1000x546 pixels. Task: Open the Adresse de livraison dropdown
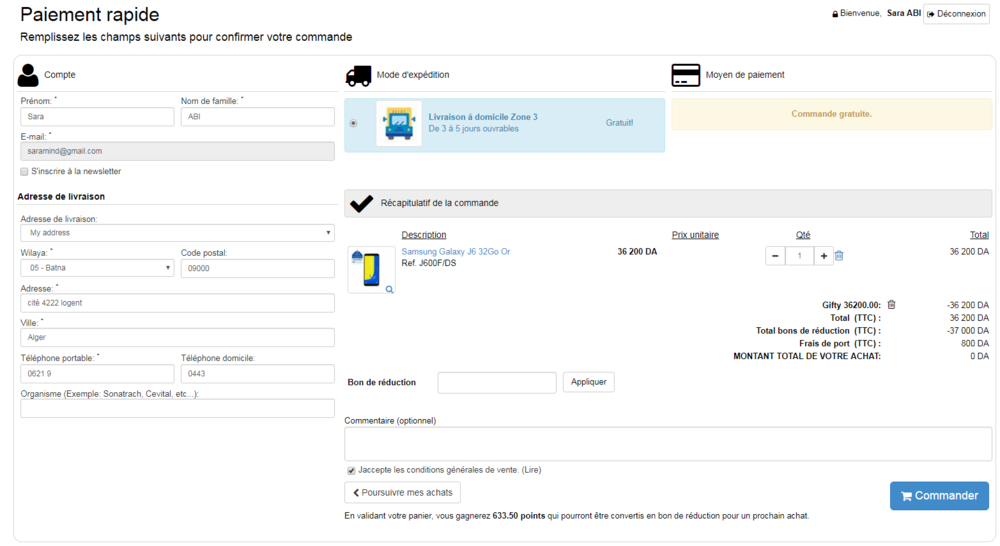click(x=177, y=233)
